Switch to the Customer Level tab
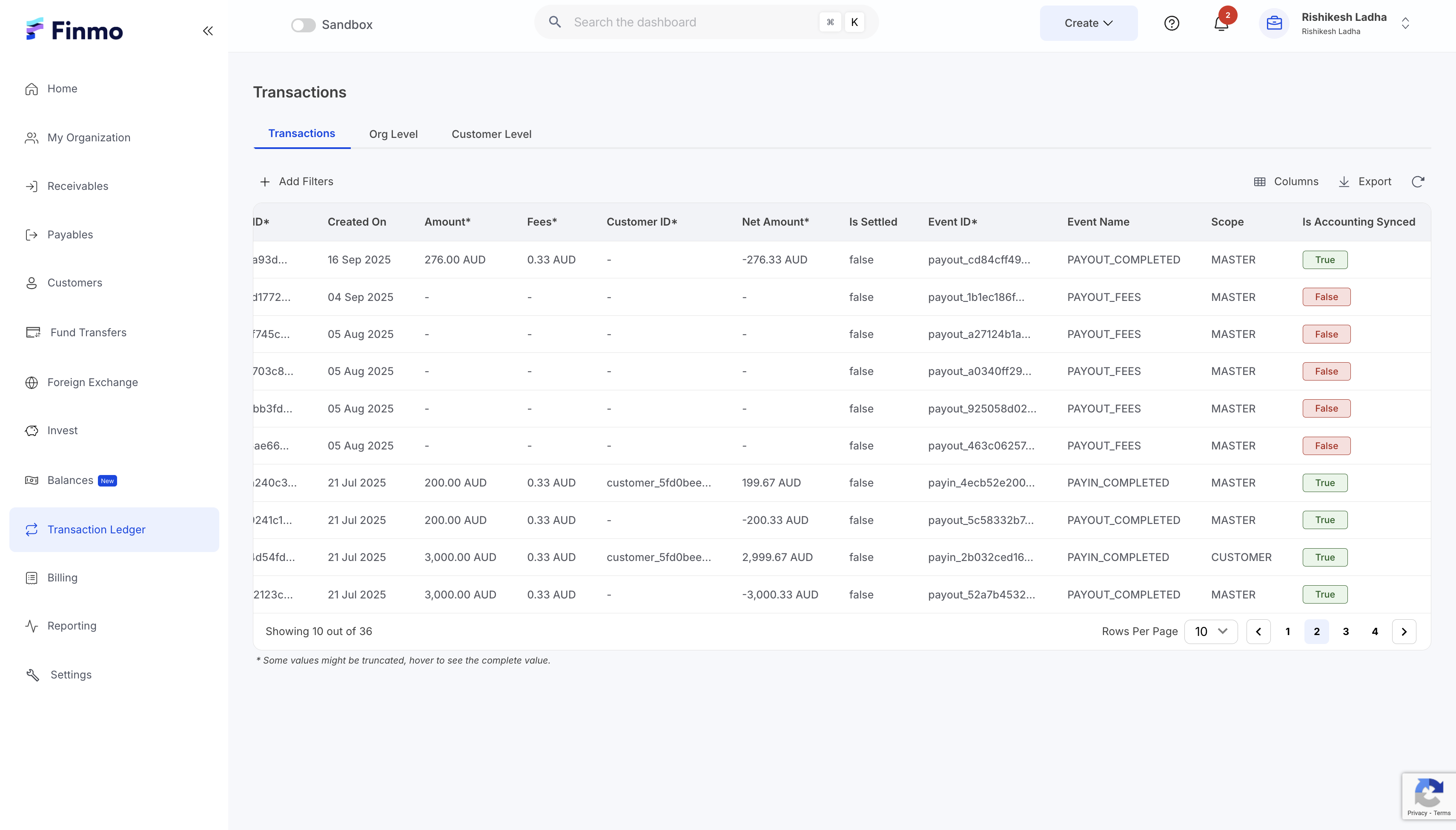 click(x=491, y=134)
